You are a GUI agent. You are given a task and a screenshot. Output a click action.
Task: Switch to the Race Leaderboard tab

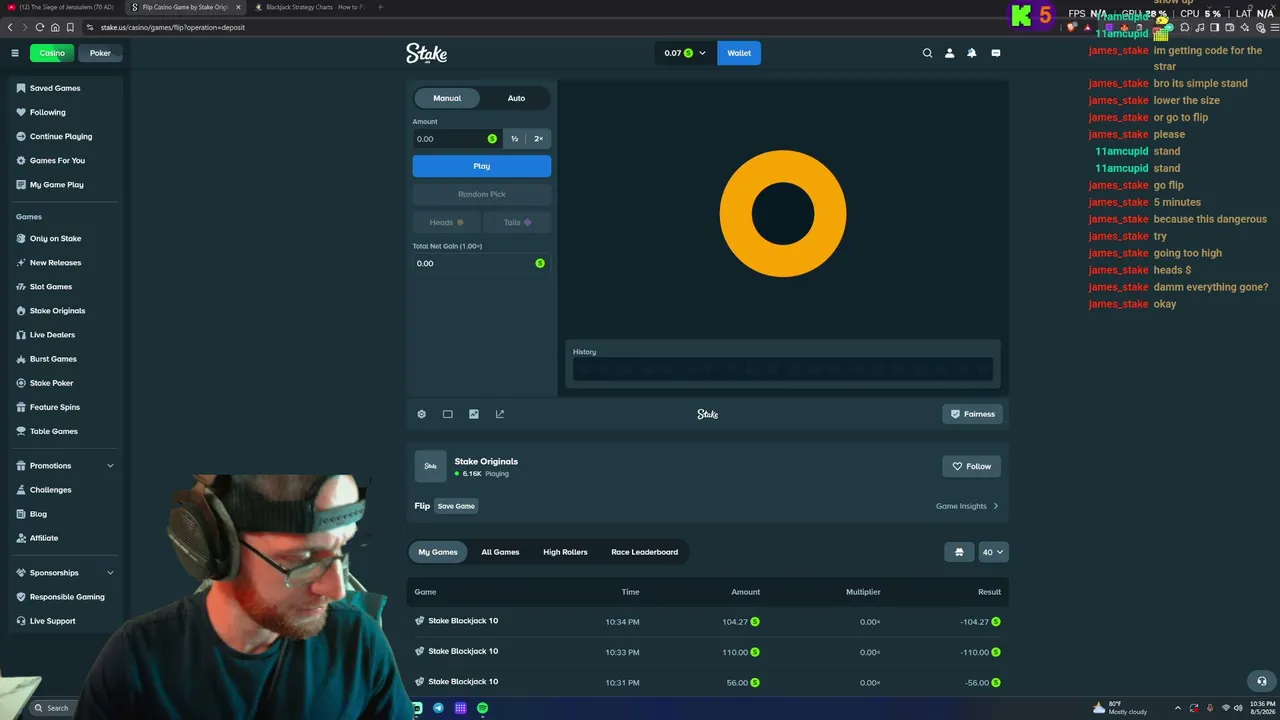tap(644, 552)
